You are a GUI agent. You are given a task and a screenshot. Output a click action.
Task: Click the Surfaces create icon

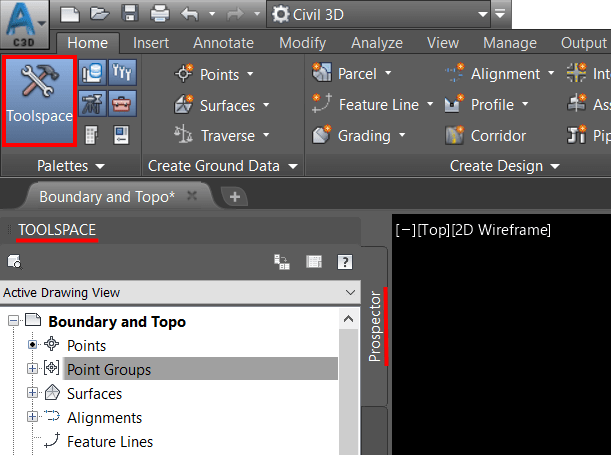tap(184, 104)
